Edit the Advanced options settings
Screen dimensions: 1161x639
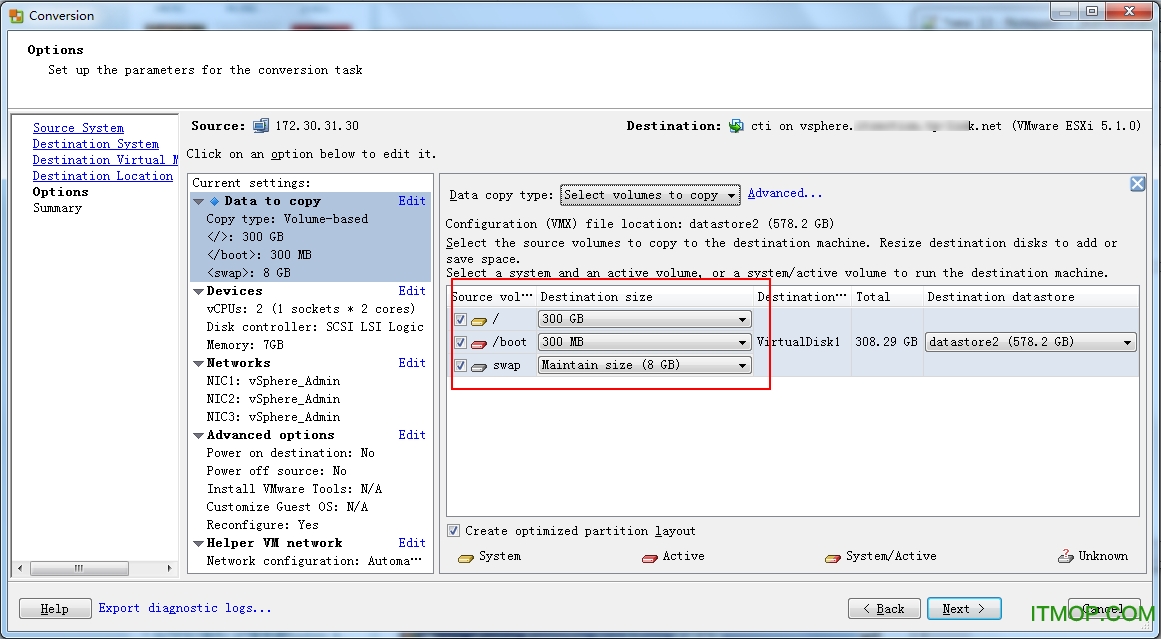[x=412, y=435]
